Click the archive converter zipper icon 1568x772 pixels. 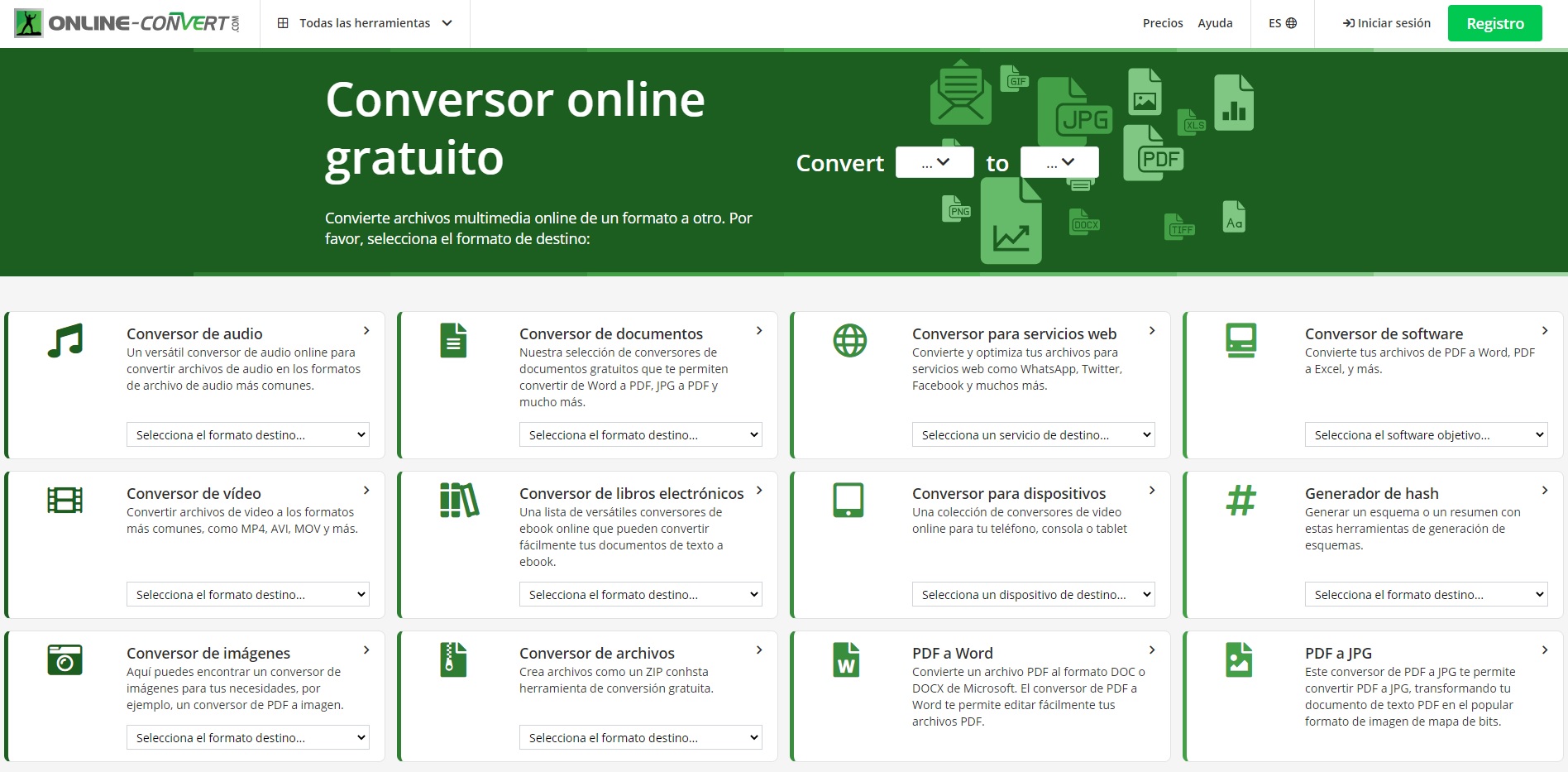tap(454, 659)
